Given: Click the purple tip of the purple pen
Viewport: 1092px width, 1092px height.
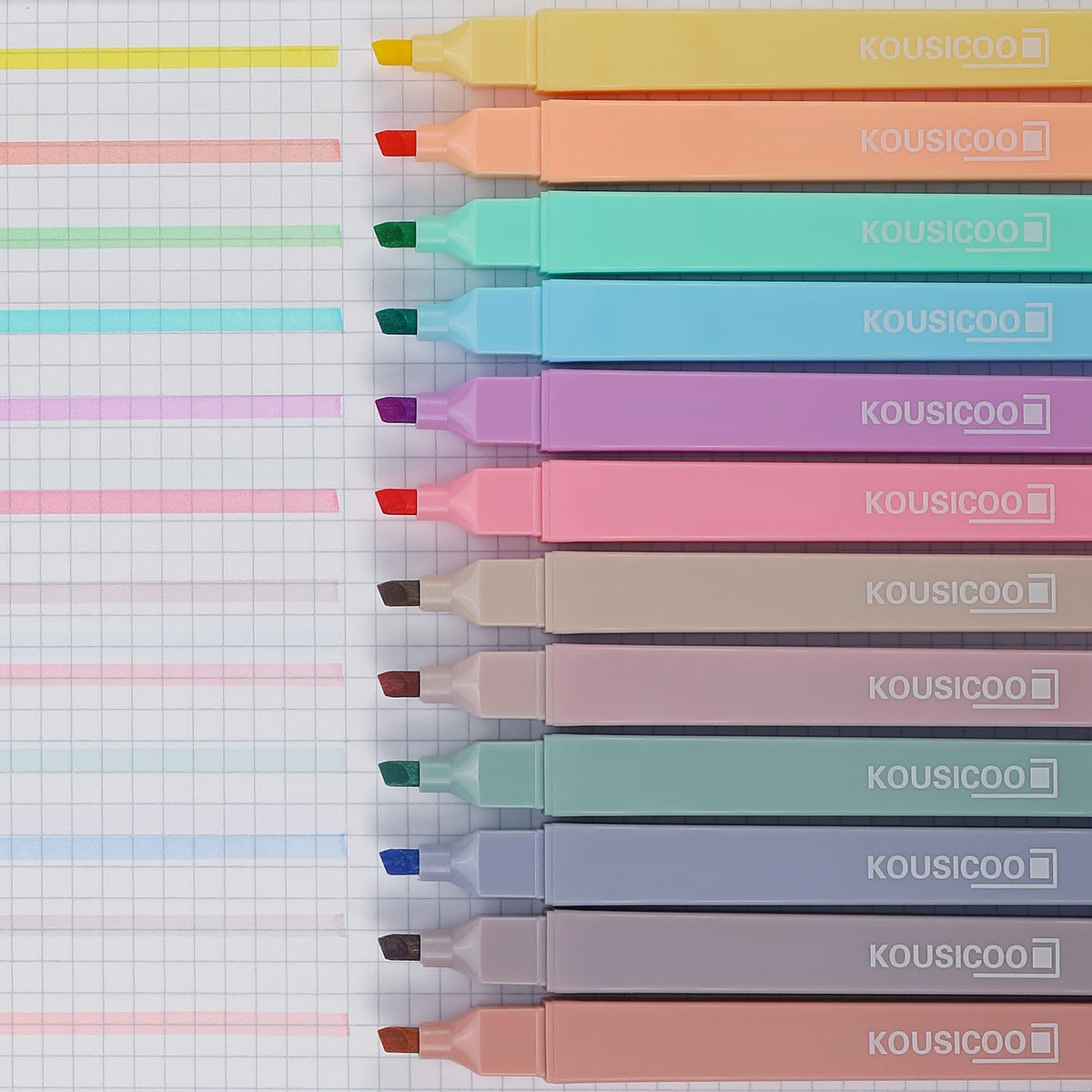Looking at the screenshot, I should [396, 409].
